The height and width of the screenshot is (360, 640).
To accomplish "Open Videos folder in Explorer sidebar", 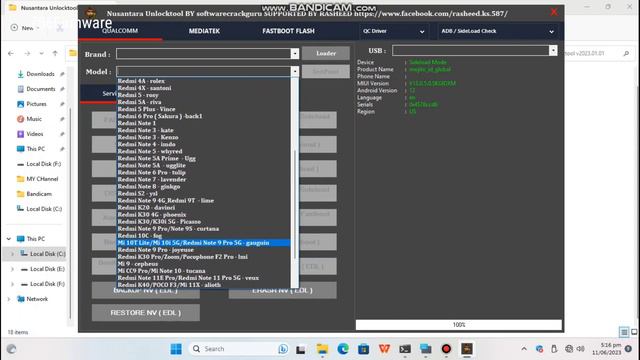I will click(x=35, y=134).
